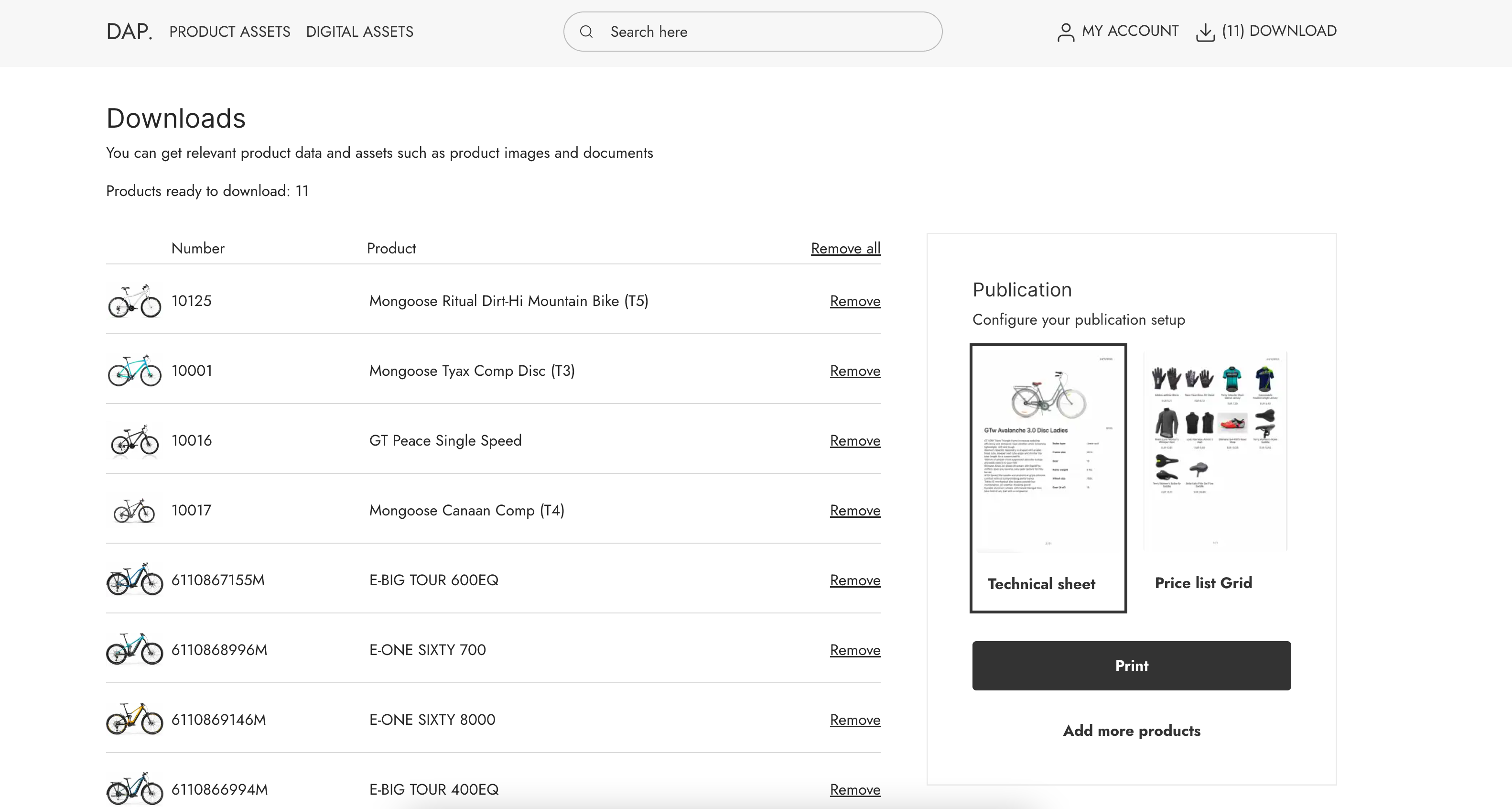This screenshot has width=1512, height=809.
Task: Remove Mongoose Canaan Comp (T4)
Action: [854, 511]
